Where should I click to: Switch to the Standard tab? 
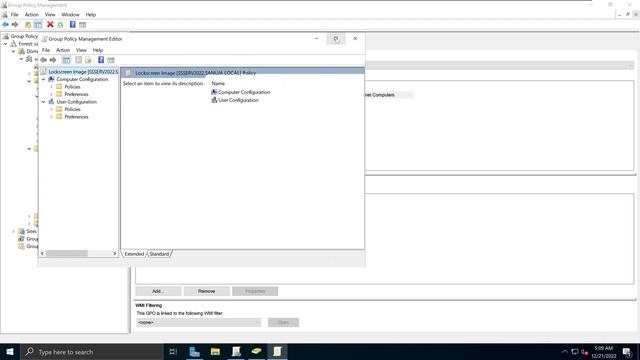click(x=159, y=254)
